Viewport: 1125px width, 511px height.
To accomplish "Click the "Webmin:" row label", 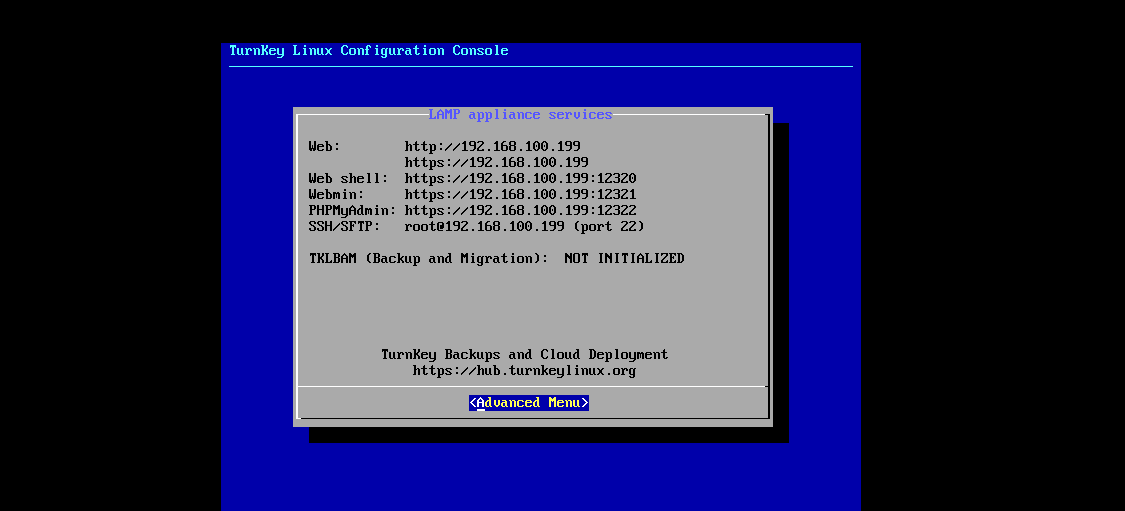I will [336, 194].
